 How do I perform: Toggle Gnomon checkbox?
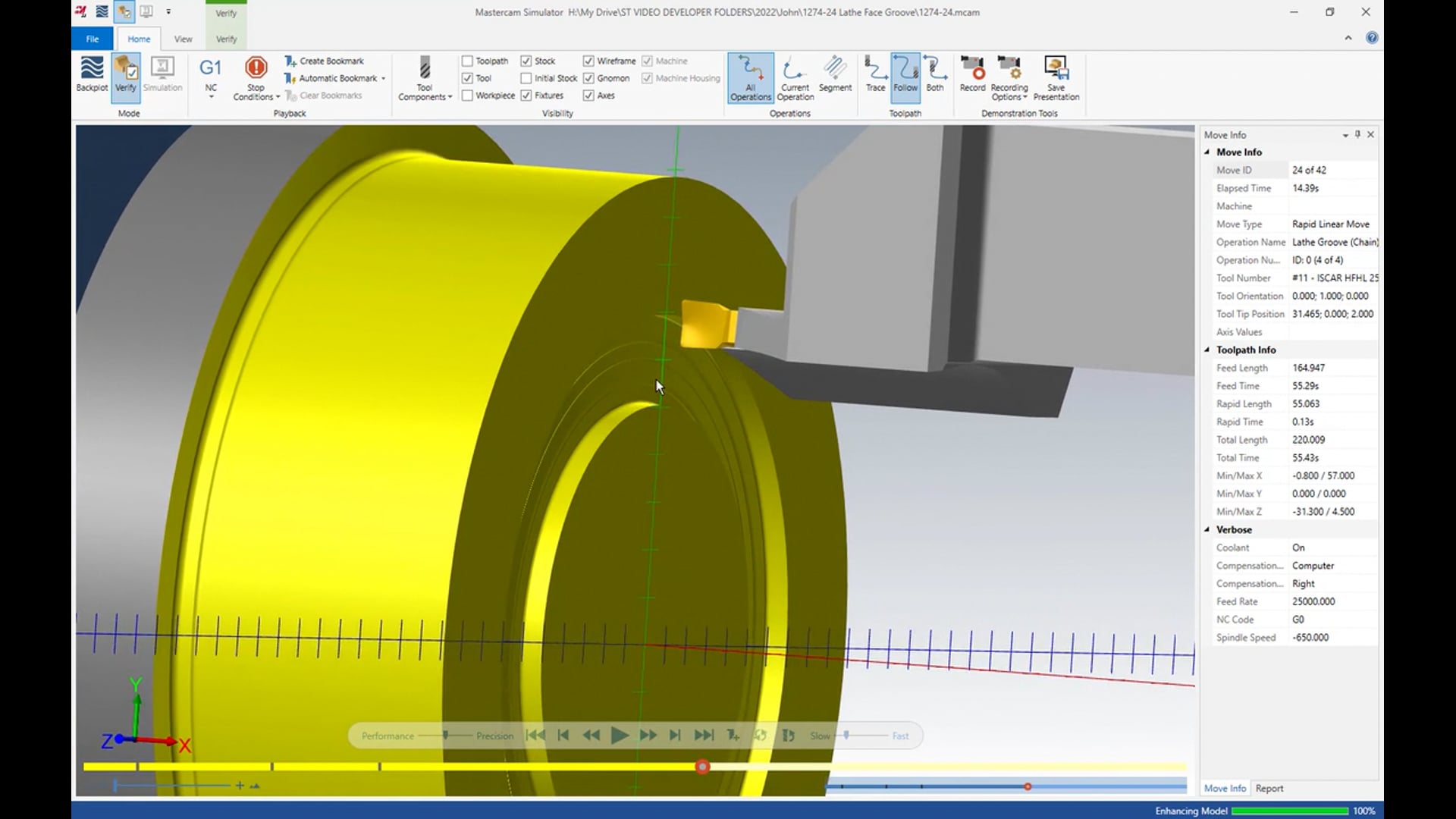pyautogui.click(x=588, y=78)
